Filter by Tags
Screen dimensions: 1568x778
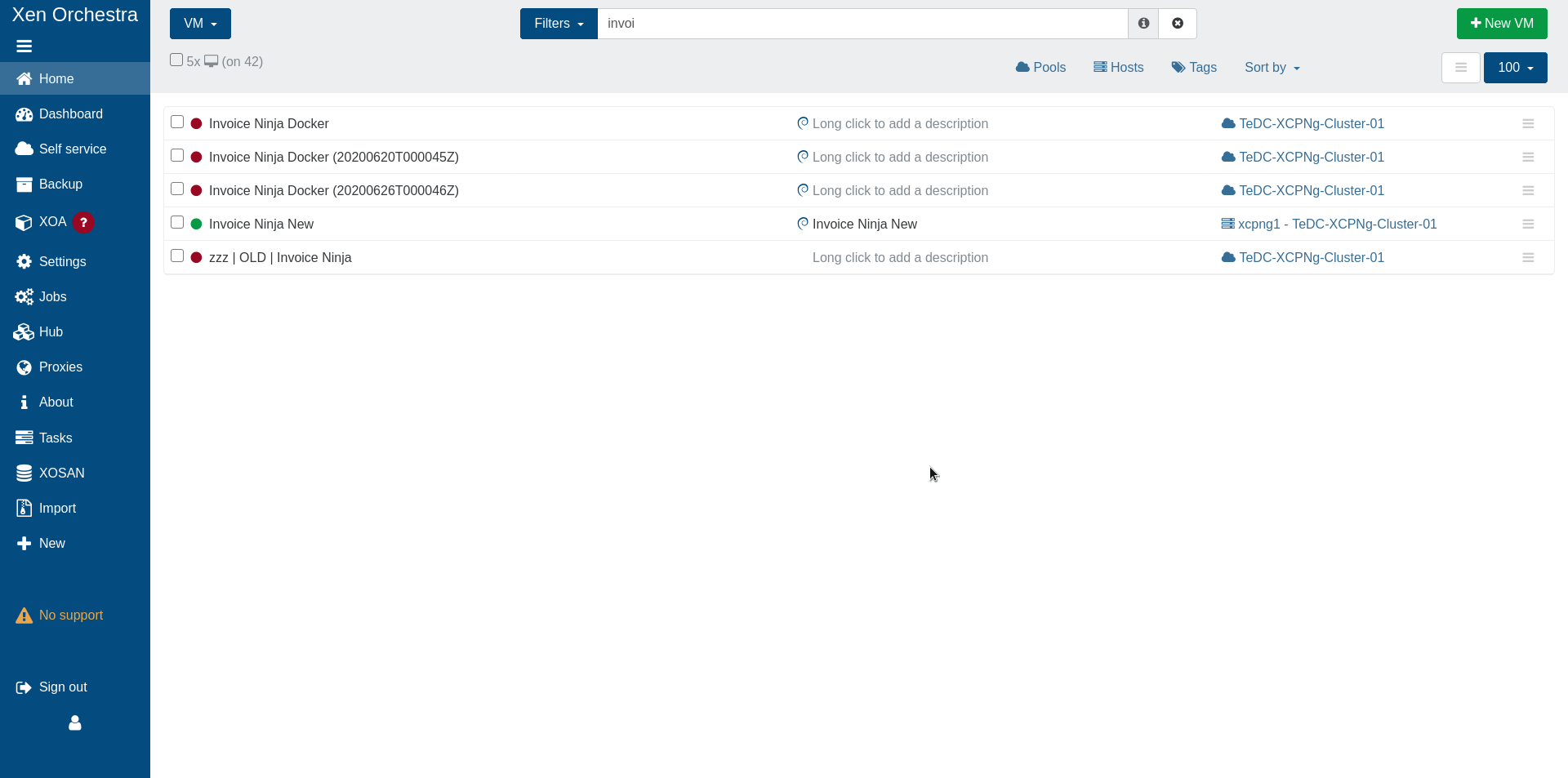point(1194,68)
